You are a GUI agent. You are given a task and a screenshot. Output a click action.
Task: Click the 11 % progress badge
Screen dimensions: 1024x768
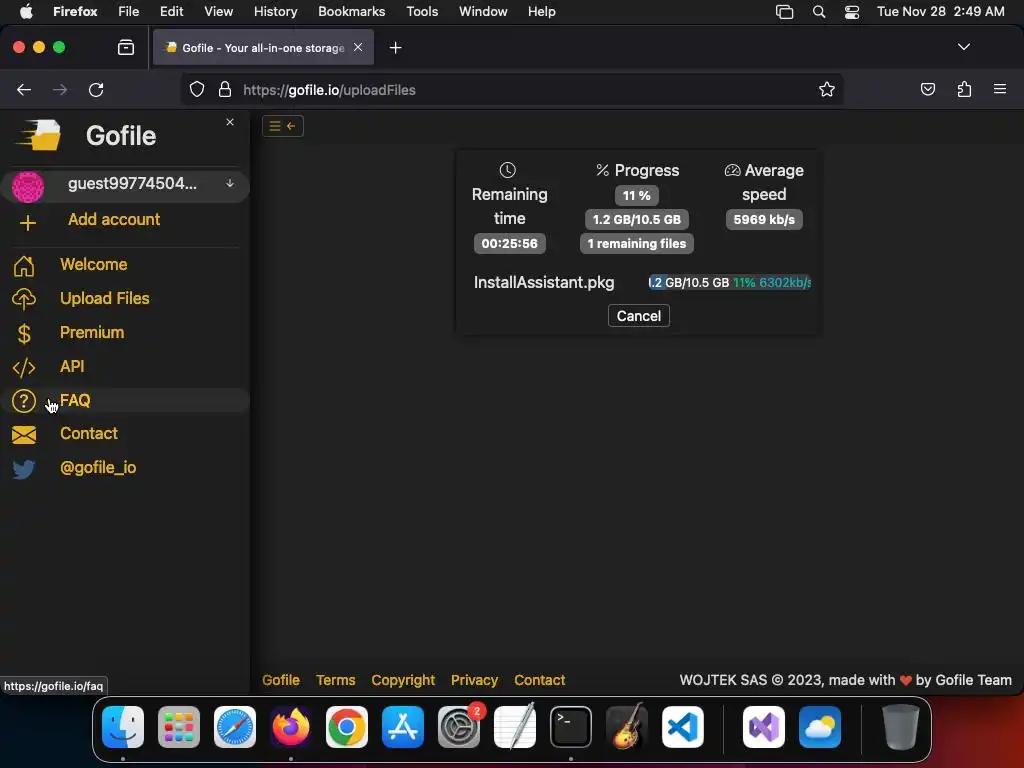(637, 195)
